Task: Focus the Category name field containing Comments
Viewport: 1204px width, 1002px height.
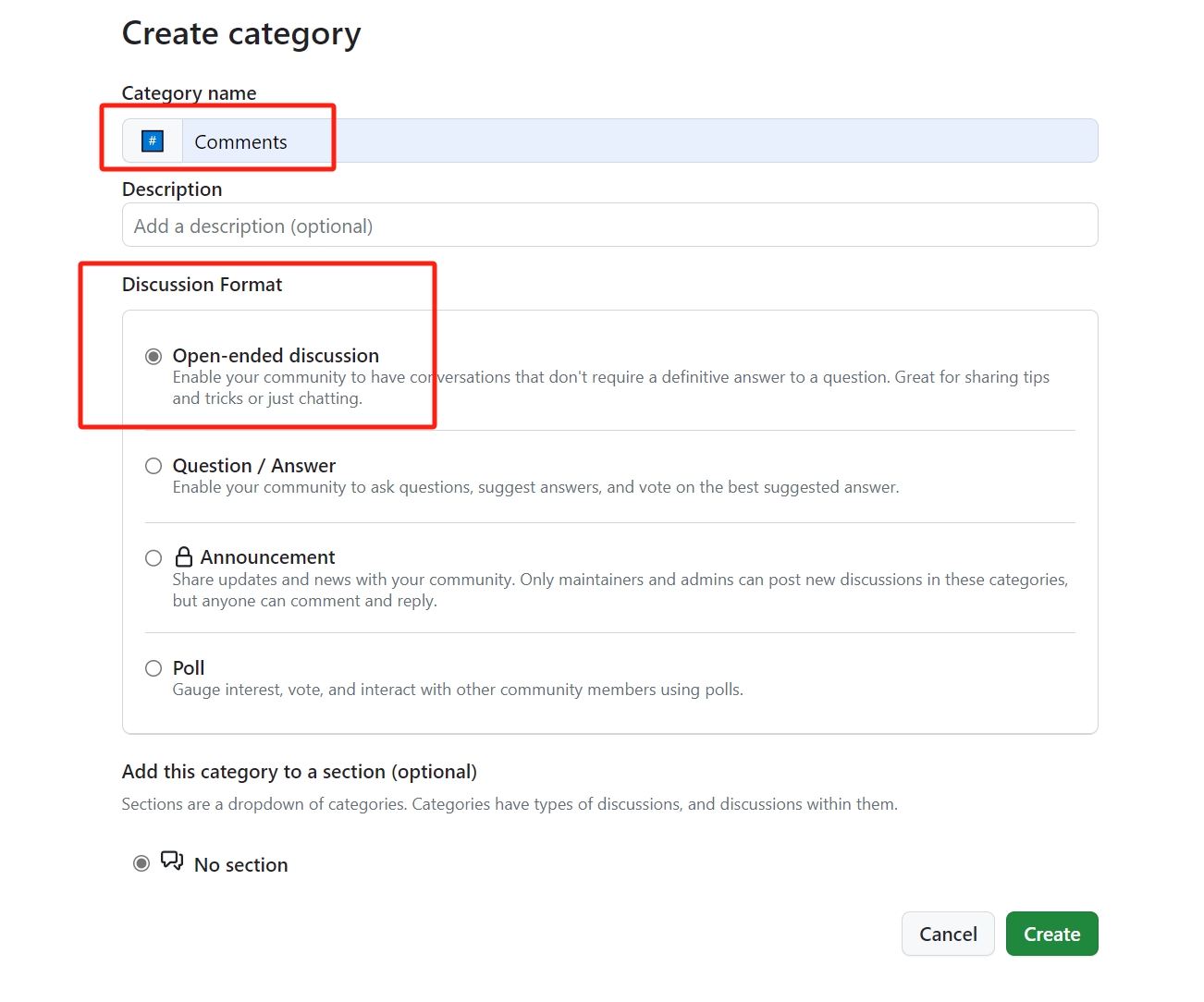Action: coord(638,141)
